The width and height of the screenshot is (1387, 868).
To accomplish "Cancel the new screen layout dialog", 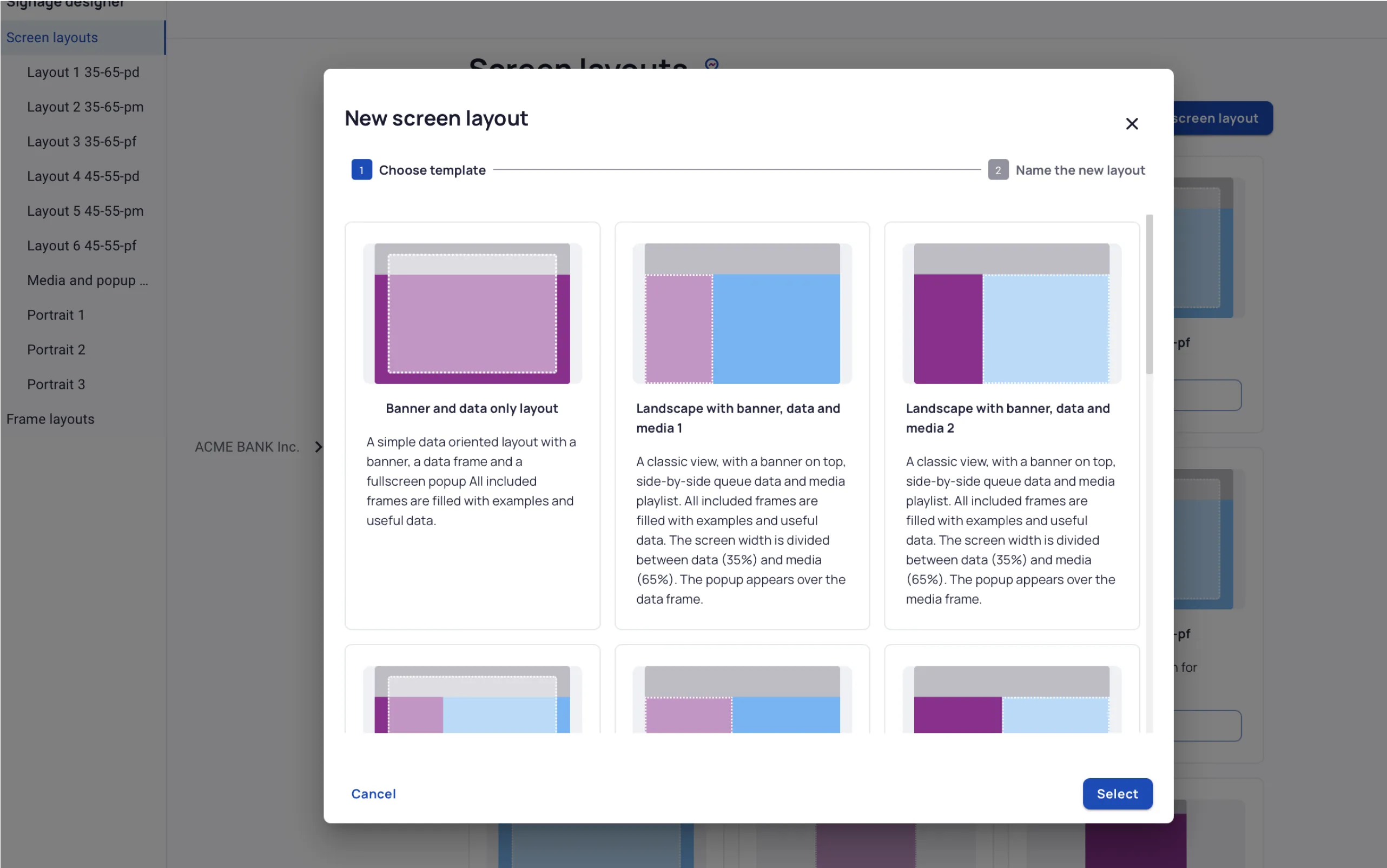I will (374, 793).
